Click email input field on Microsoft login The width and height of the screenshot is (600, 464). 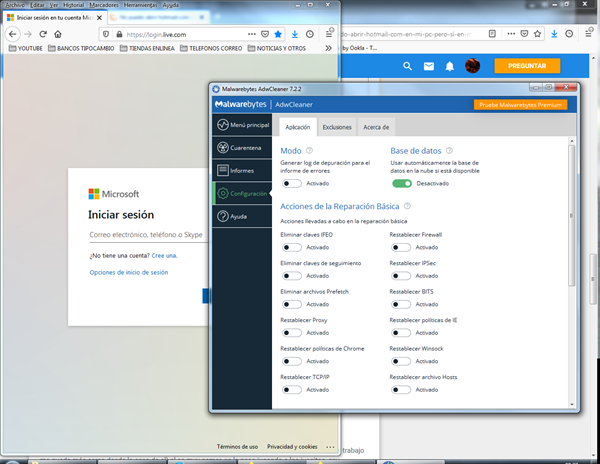(x=148, y=235)
